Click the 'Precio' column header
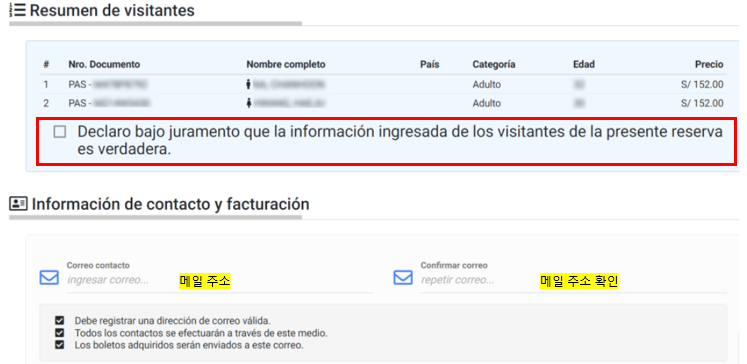Image resolution: width=747 pixels, height=364 pixels. (x=709, y=64)
